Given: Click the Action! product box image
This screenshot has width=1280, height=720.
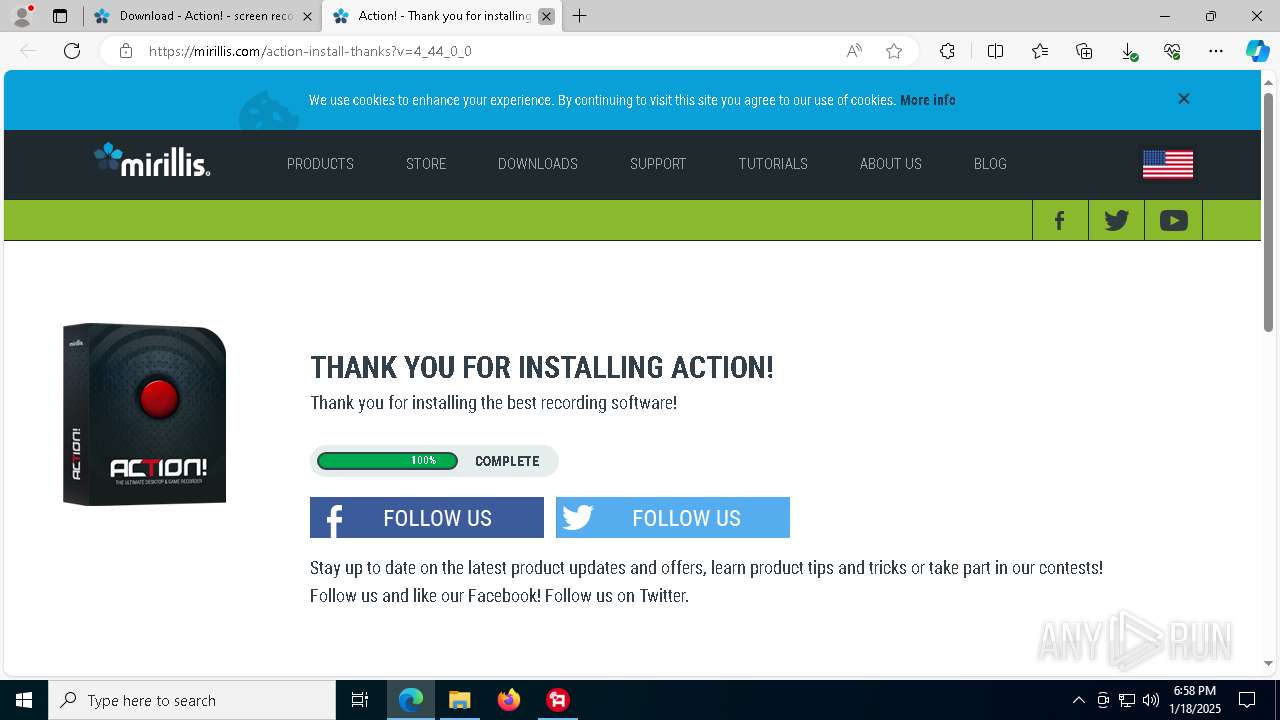Looking at the screenshot, I should [145, 414].
